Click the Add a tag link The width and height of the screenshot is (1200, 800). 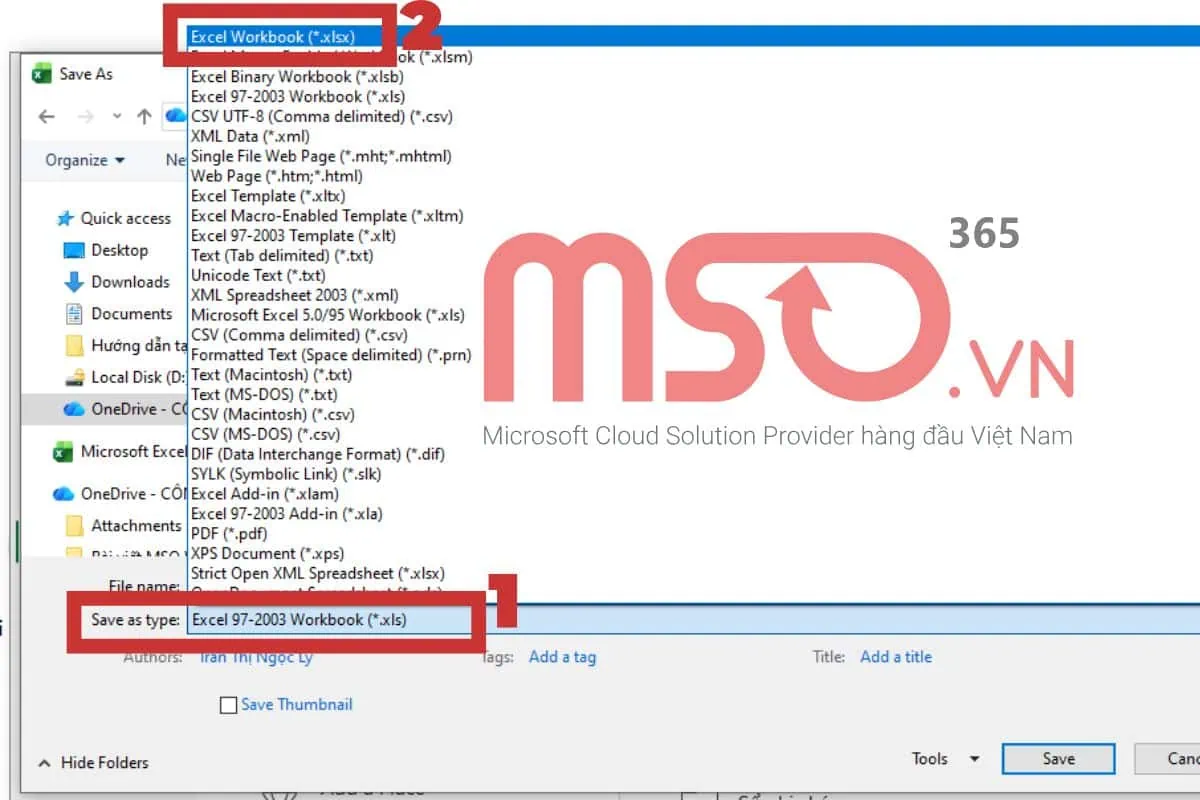point(562,657)
